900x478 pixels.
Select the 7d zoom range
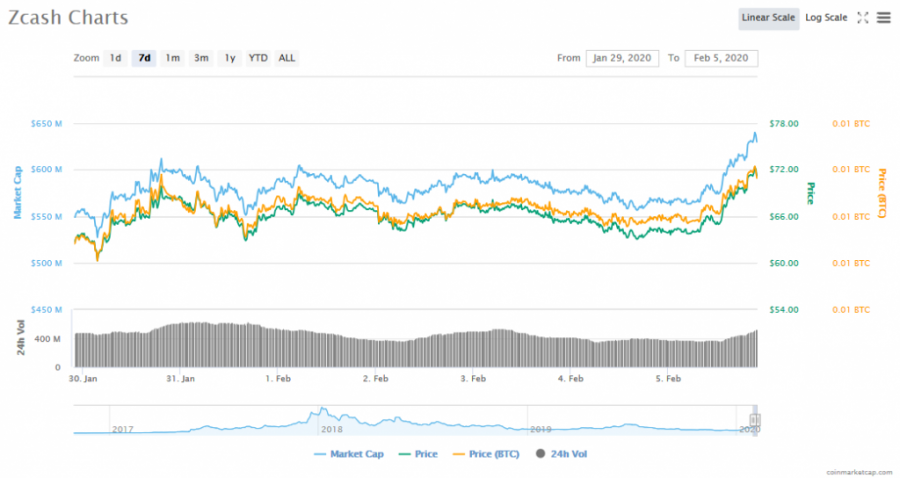click(x=144, y=58)
